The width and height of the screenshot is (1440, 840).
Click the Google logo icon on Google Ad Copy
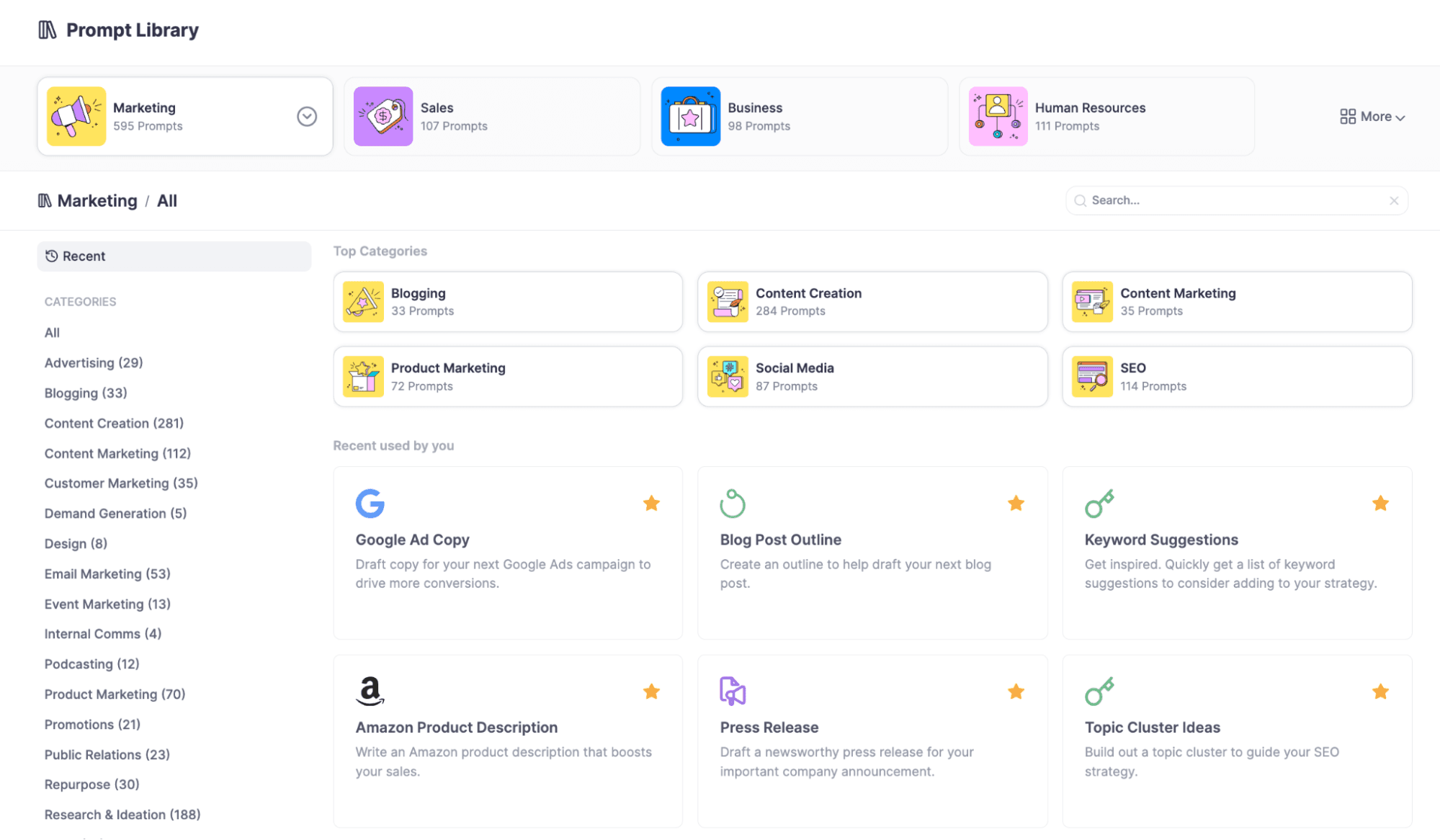[370, 504]
